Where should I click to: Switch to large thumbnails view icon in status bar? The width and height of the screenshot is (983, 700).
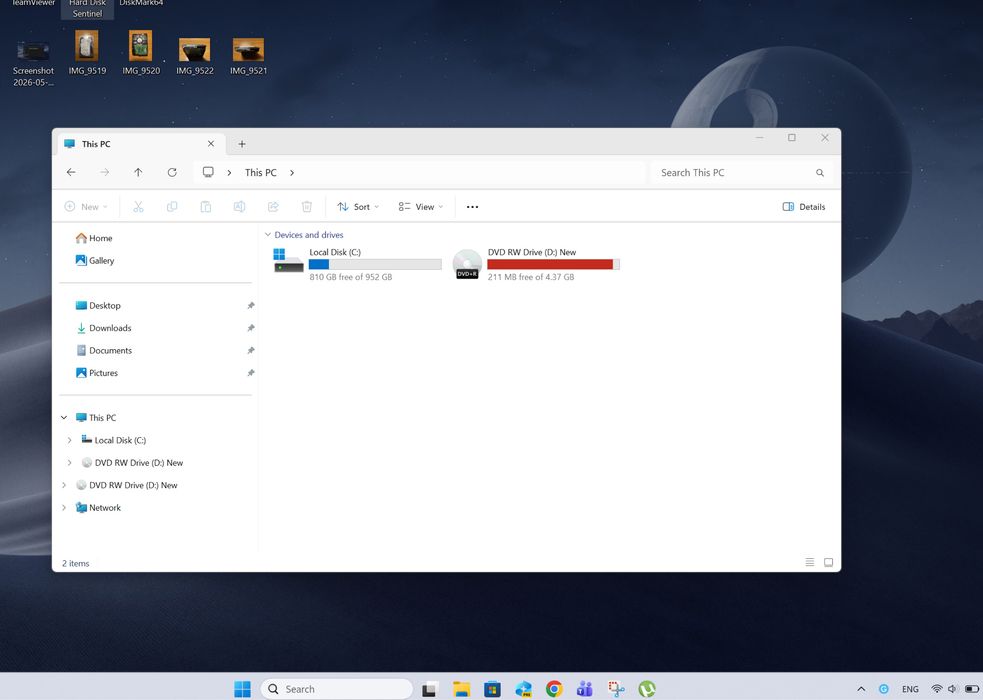(x=828, y=563)
